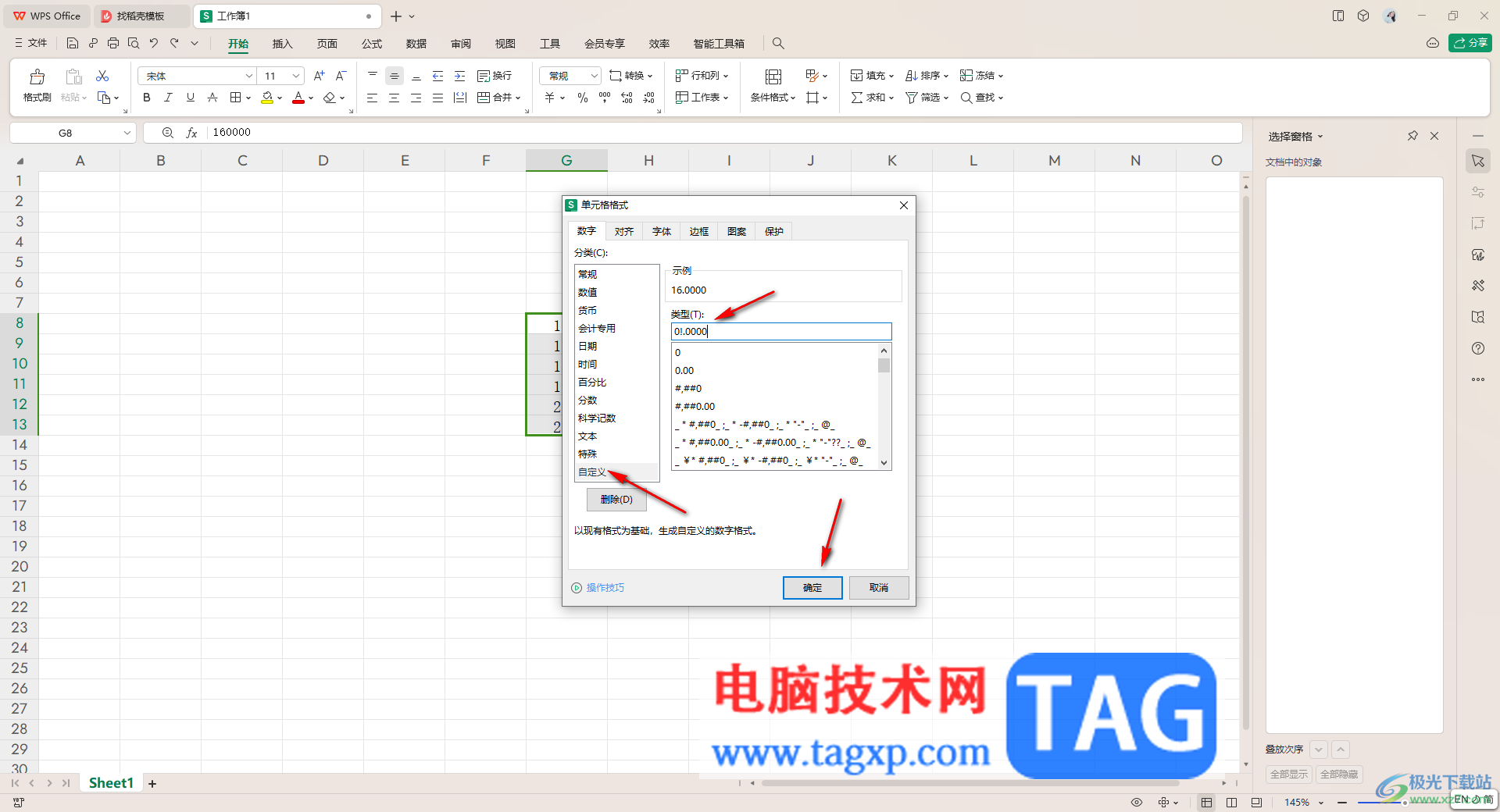Viewport: 1500px width, 812px height.
Task: Open the name box G8 dropdown
Action: coord(127,133)
